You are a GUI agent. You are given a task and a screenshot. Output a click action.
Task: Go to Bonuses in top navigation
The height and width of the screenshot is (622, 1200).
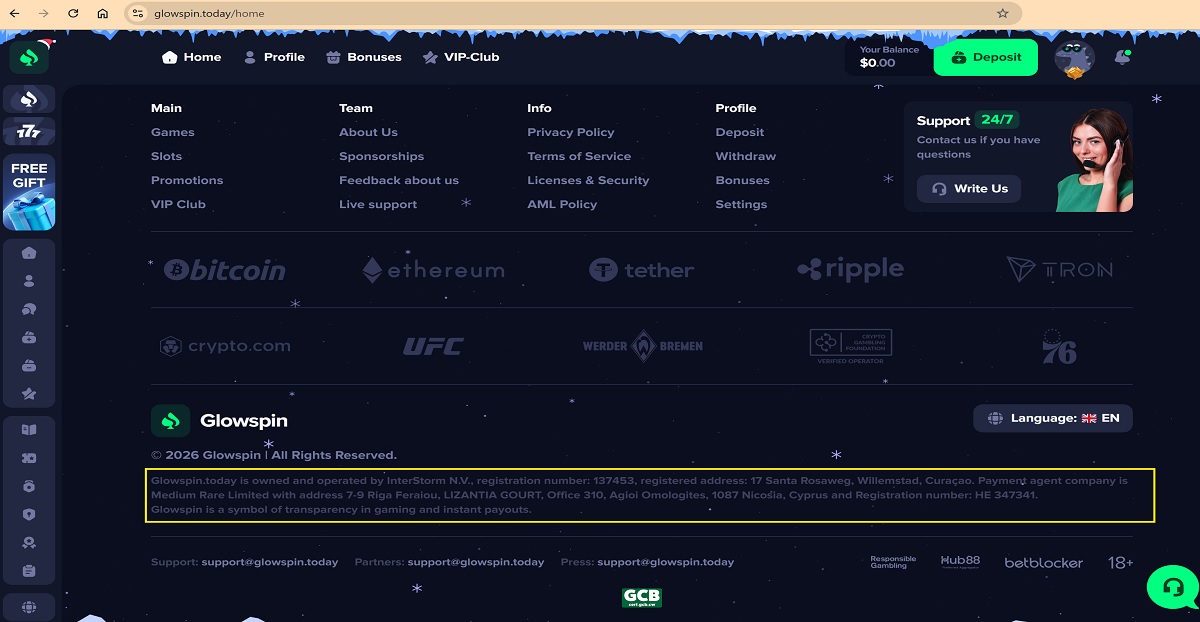(364, 57)
